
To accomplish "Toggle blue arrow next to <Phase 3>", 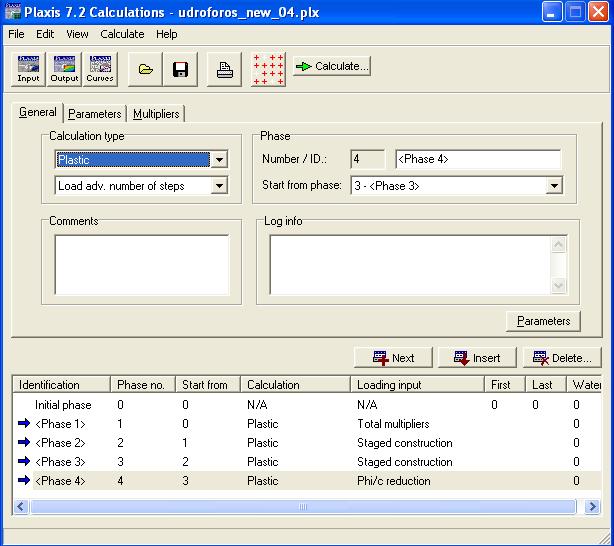I will click(24, 461).
